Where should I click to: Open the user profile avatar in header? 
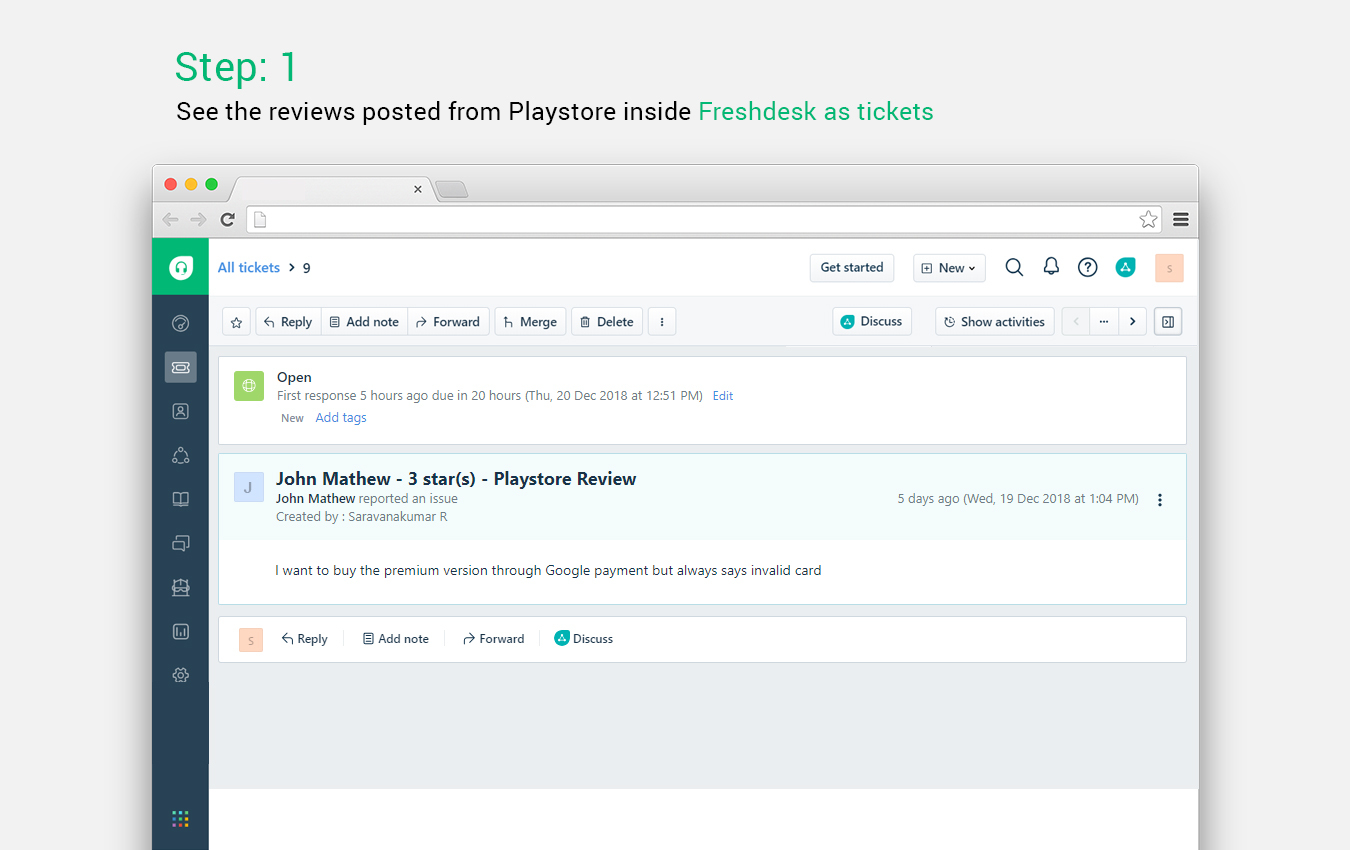(1169, 267)
